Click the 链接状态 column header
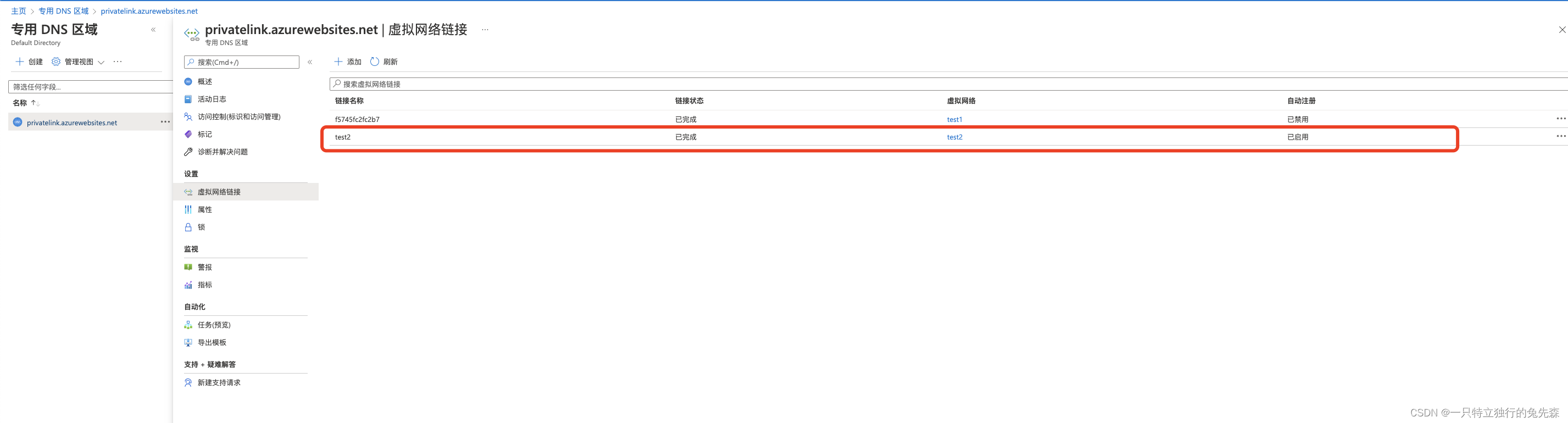The width and height of the screenshot is (1568, 423). click(689, 101)
